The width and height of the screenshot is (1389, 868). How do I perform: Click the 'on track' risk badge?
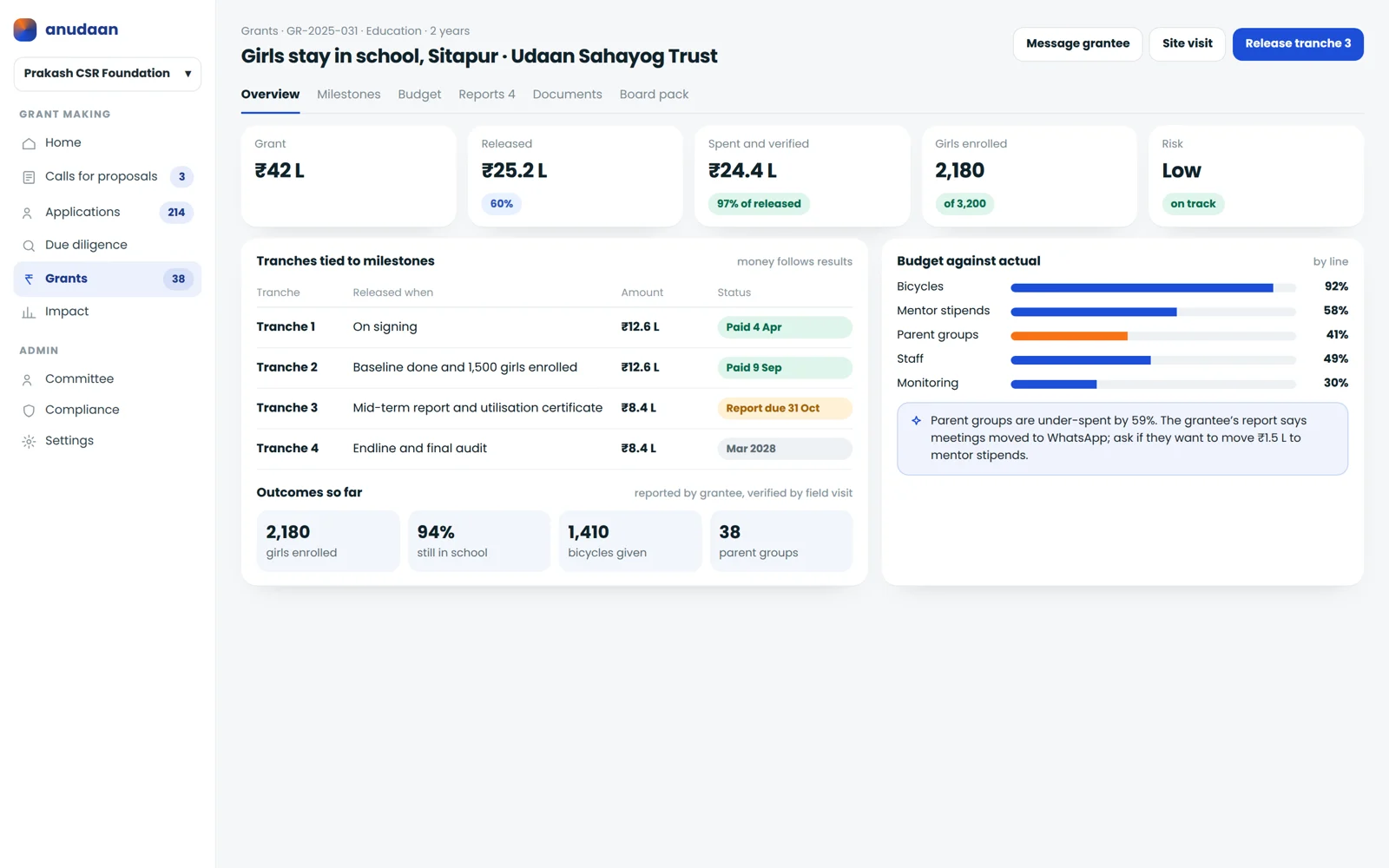[x=1193, y=204]
